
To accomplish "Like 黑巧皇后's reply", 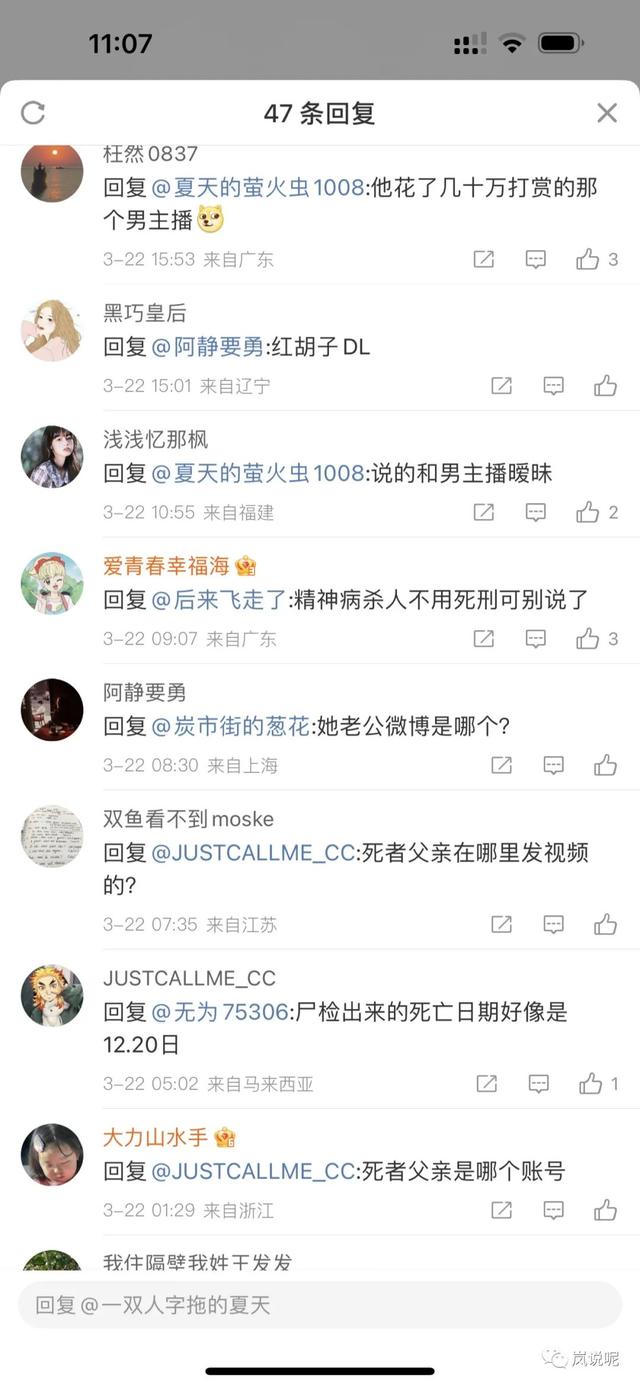I will pyautogui.click(x=605, y=386).
